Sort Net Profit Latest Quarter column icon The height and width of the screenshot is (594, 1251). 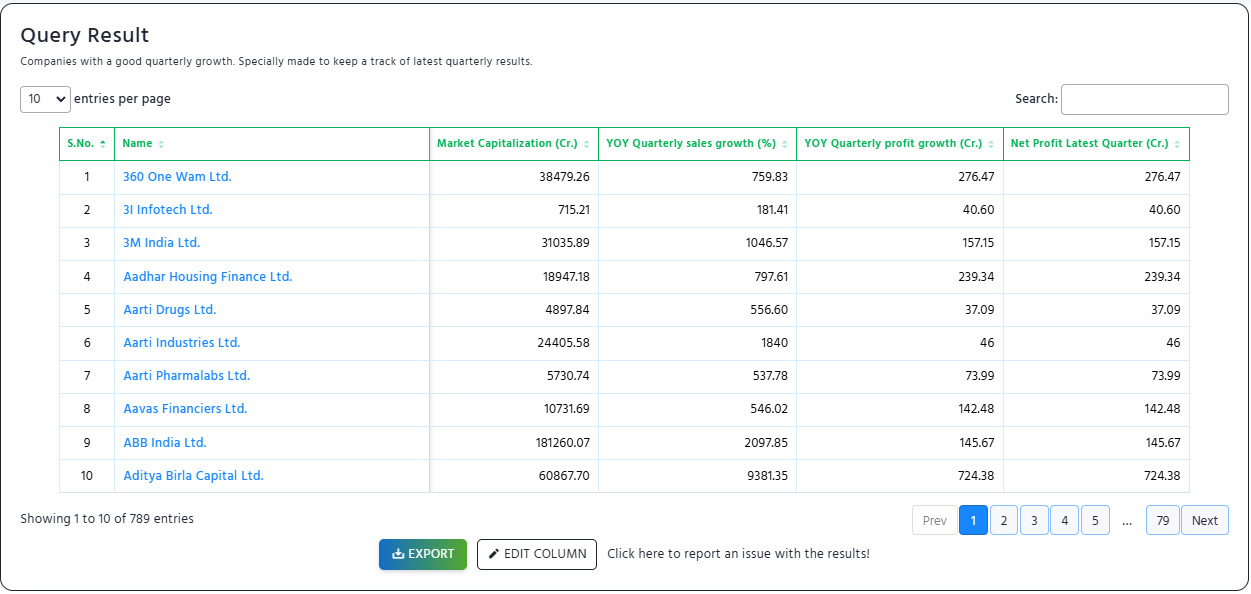pos(1177,144)
